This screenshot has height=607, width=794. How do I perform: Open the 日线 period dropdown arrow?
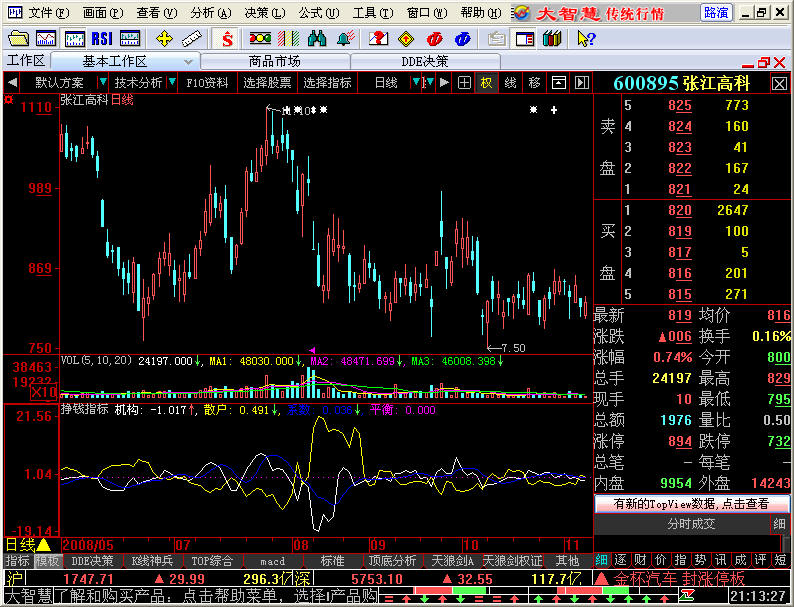pyautogui.click(x=416, y=82)
